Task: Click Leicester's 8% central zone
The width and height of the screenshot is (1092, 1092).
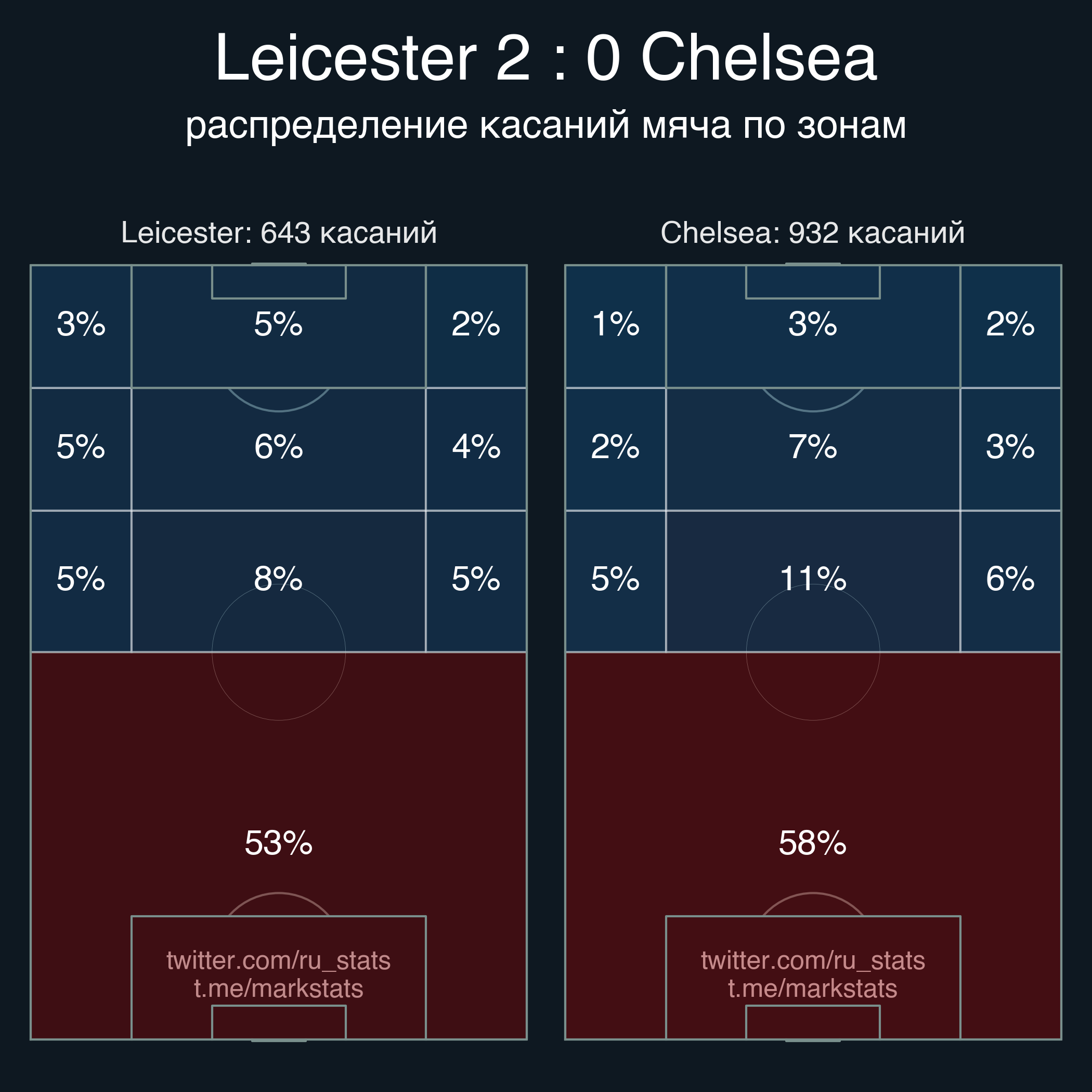Action: (x=279, y=579)
